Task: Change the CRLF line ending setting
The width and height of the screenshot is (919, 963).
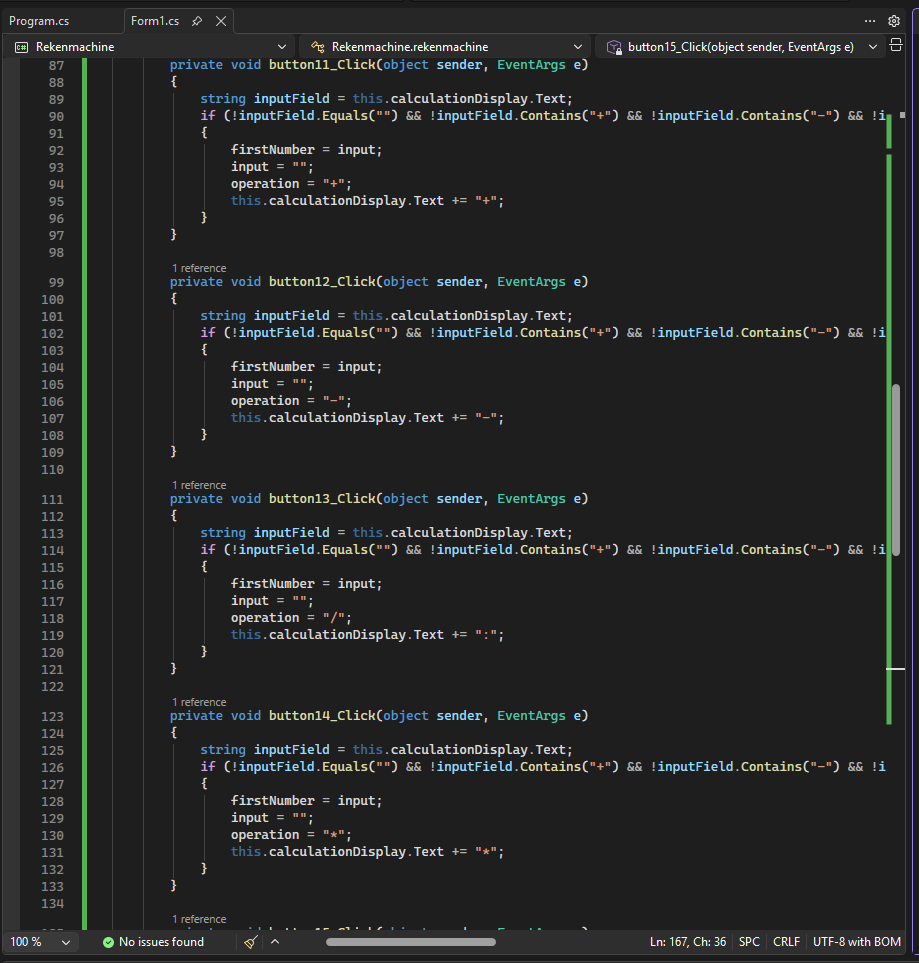Action: point(786,942)
